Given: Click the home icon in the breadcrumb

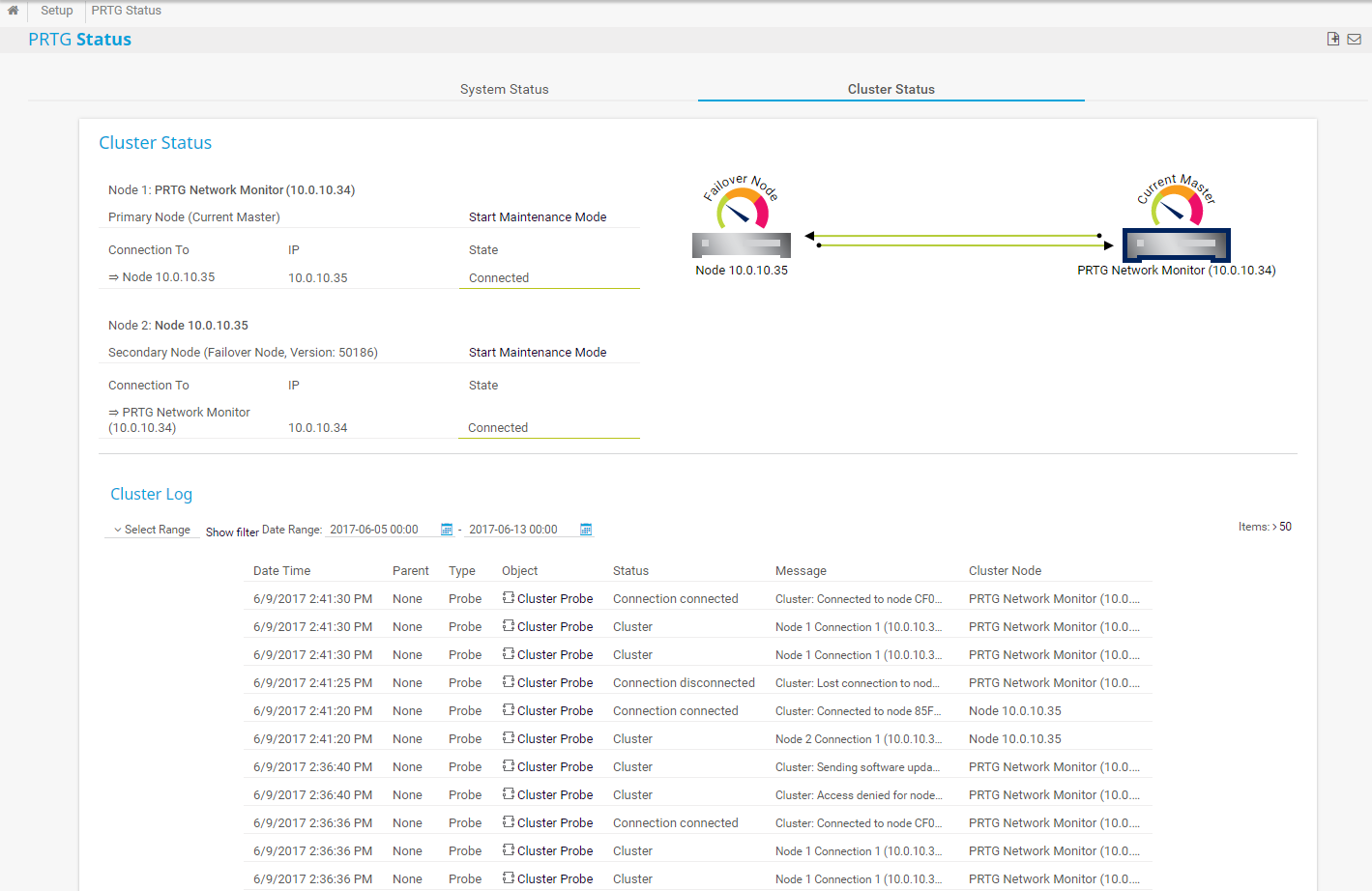Looking at the screenshot, I should [14, 11].
